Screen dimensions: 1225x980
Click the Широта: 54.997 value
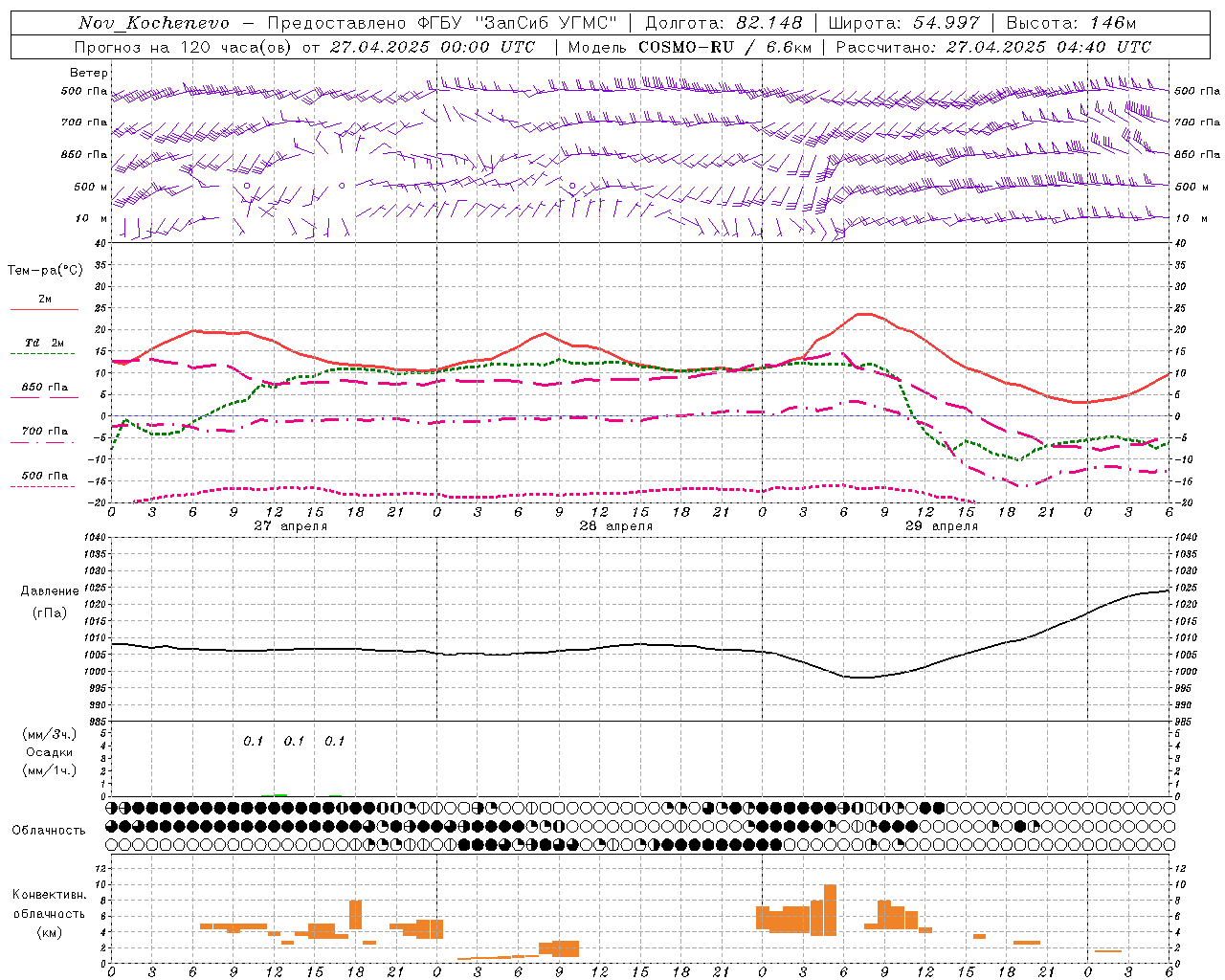tap(904, 23)
